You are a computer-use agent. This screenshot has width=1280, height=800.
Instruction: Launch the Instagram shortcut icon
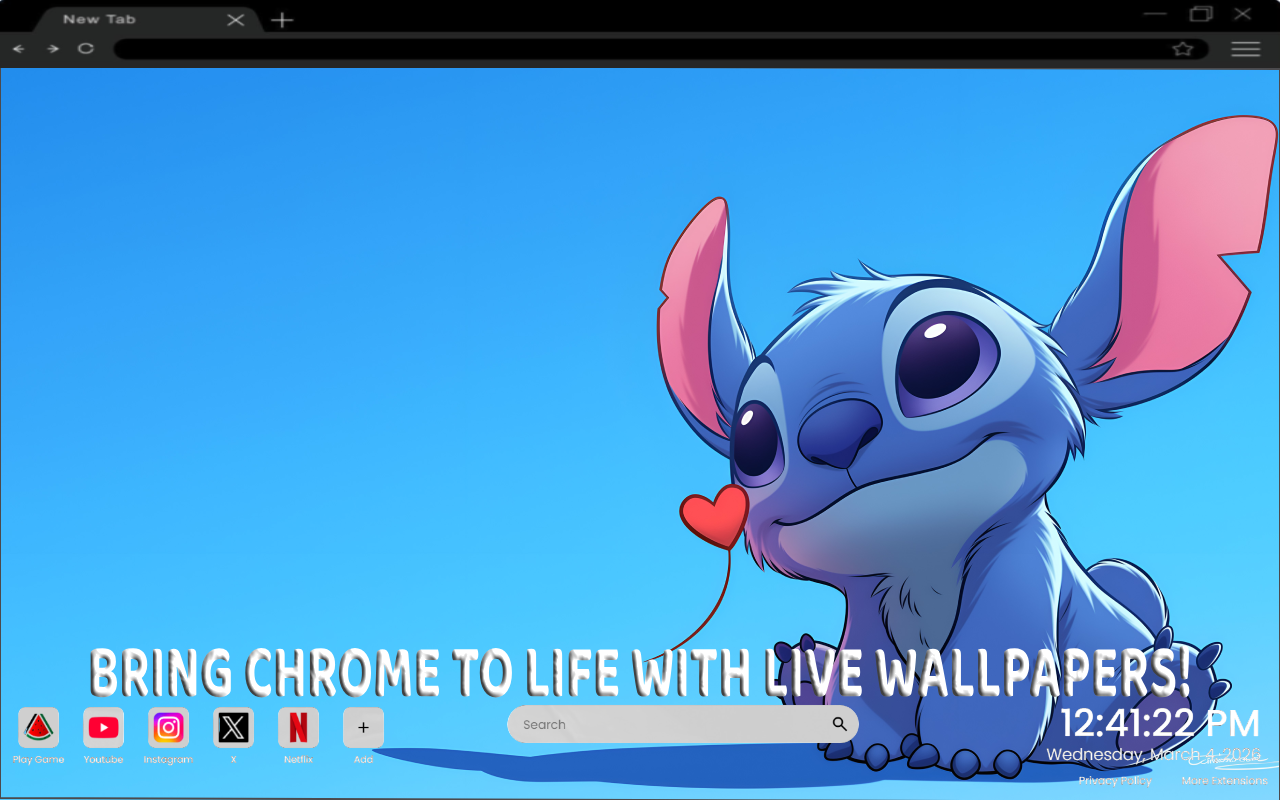(168, 728)
